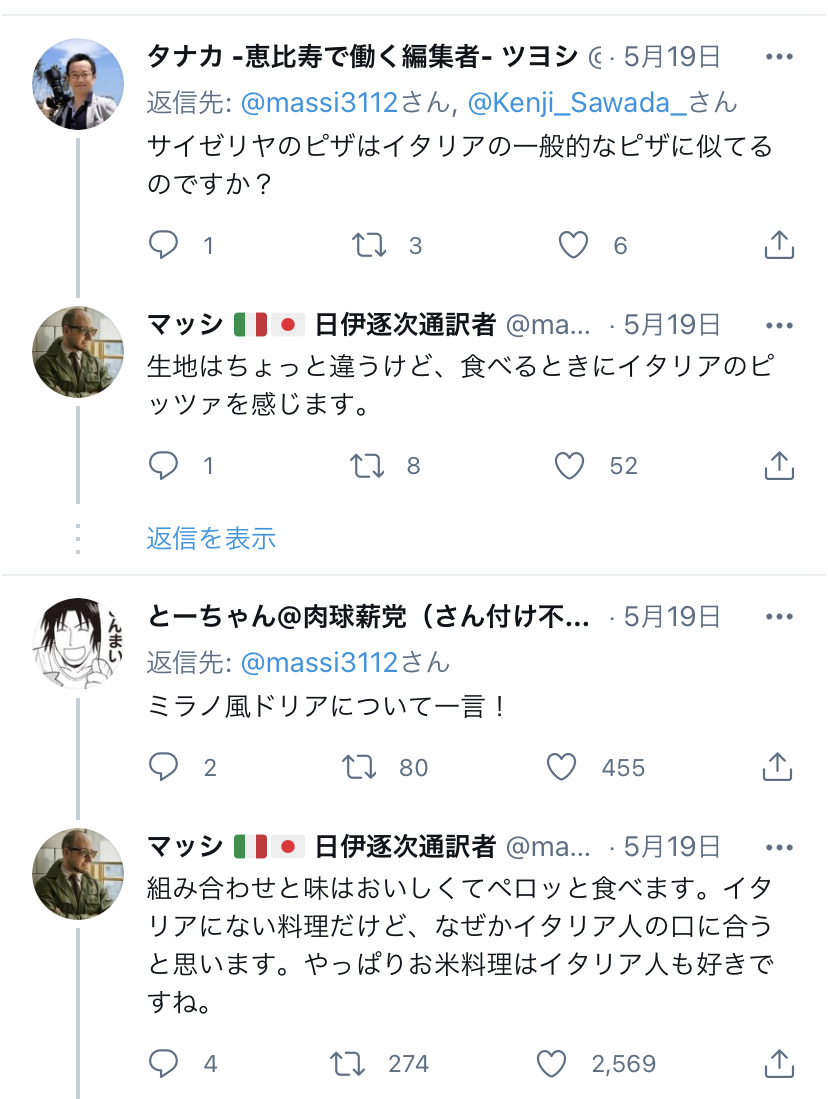Like the tweet with 455 likes
This screenshot has width=828, height=1099.
coord(562,767)
